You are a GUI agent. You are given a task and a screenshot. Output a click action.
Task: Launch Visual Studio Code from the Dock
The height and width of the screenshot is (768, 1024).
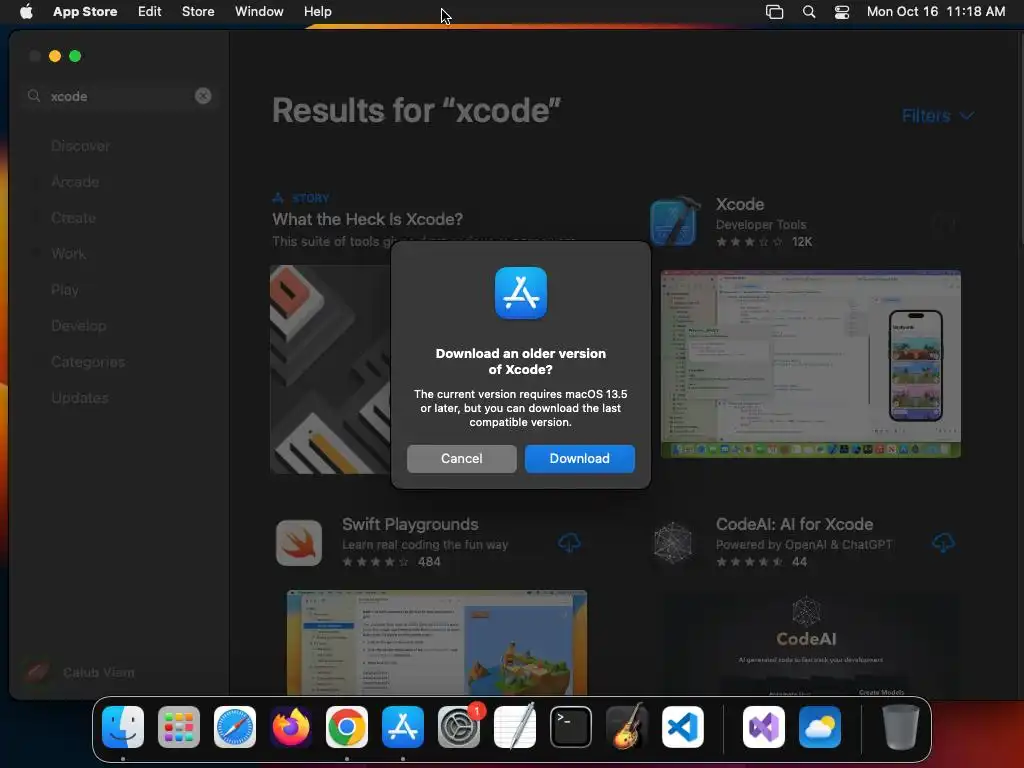click(682, 727)
